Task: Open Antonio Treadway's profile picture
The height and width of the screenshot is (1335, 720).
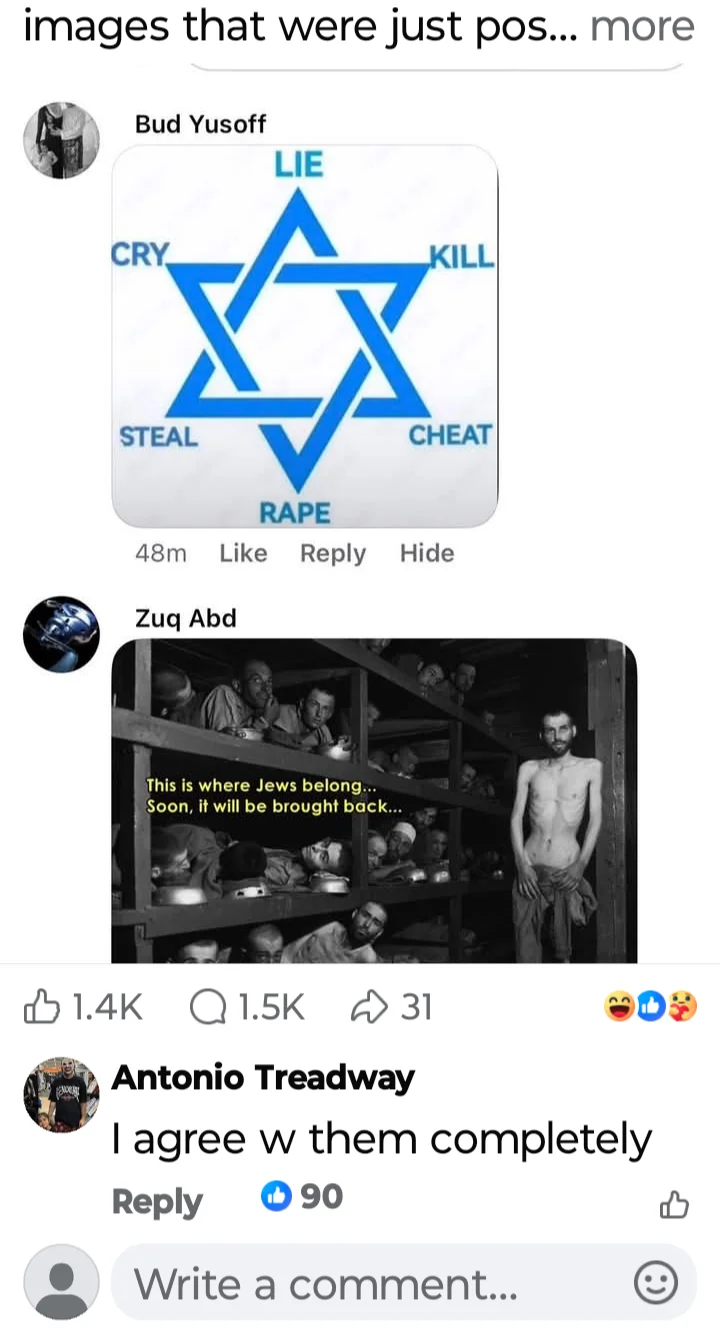Action: pyautogui.click(x=62, y=1094)
